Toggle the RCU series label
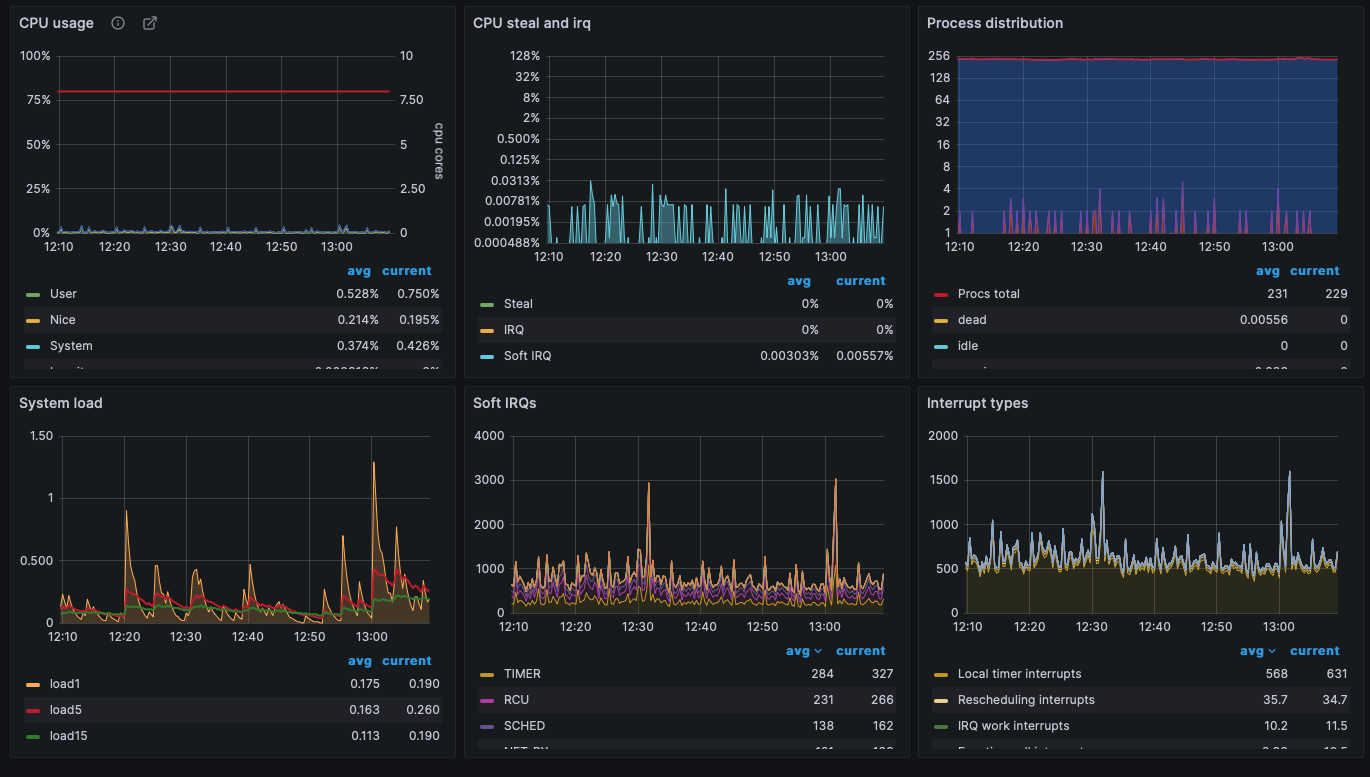This screenshot has height=777, width=1370. point(517,700)
